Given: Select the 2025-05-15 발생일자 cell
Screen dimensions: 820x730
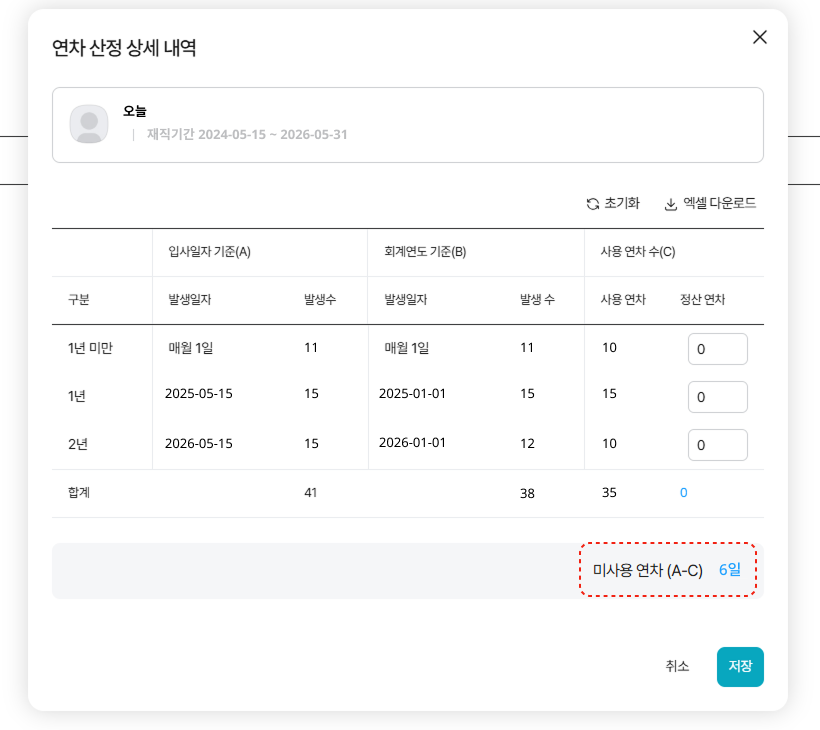Looking at the screenshot, I should pyautogui.click(x=199, y=394).
